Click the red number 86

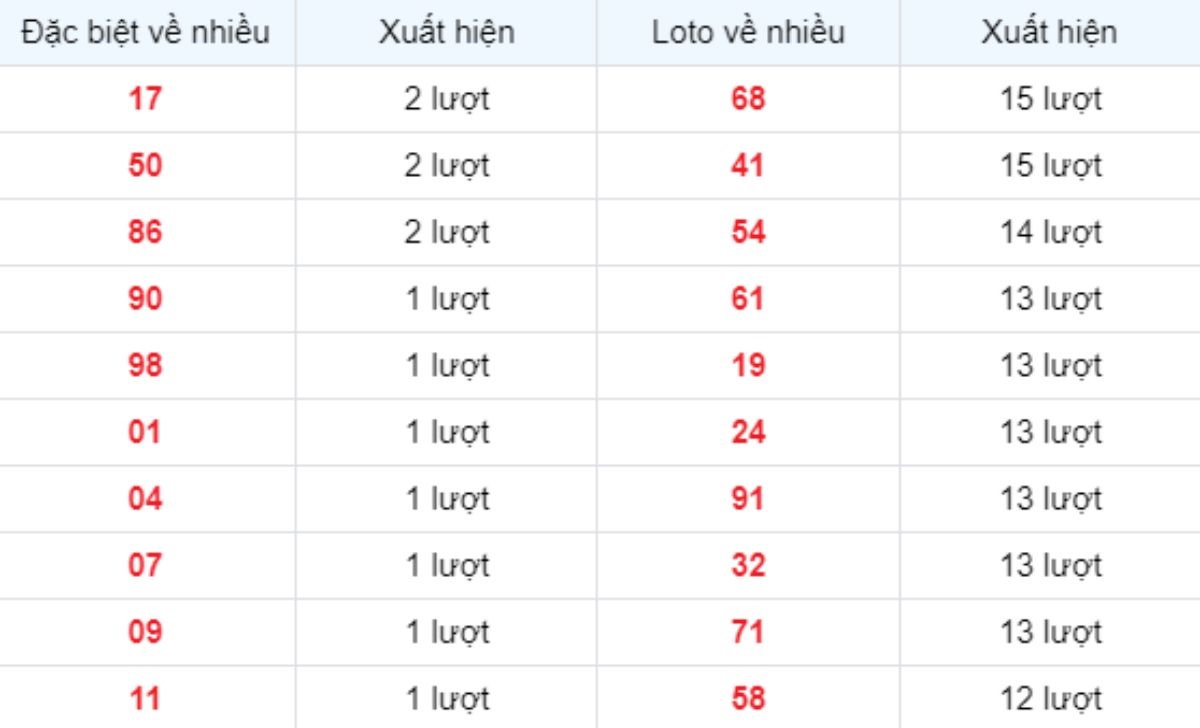[x=146, y=232]
